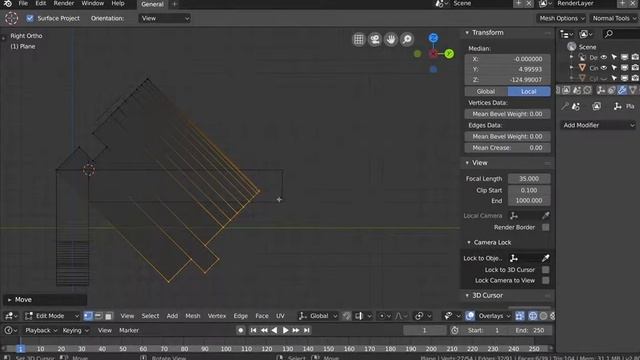Toggle overlays visibility button
The image size is (640, 360).
[470, 316]
